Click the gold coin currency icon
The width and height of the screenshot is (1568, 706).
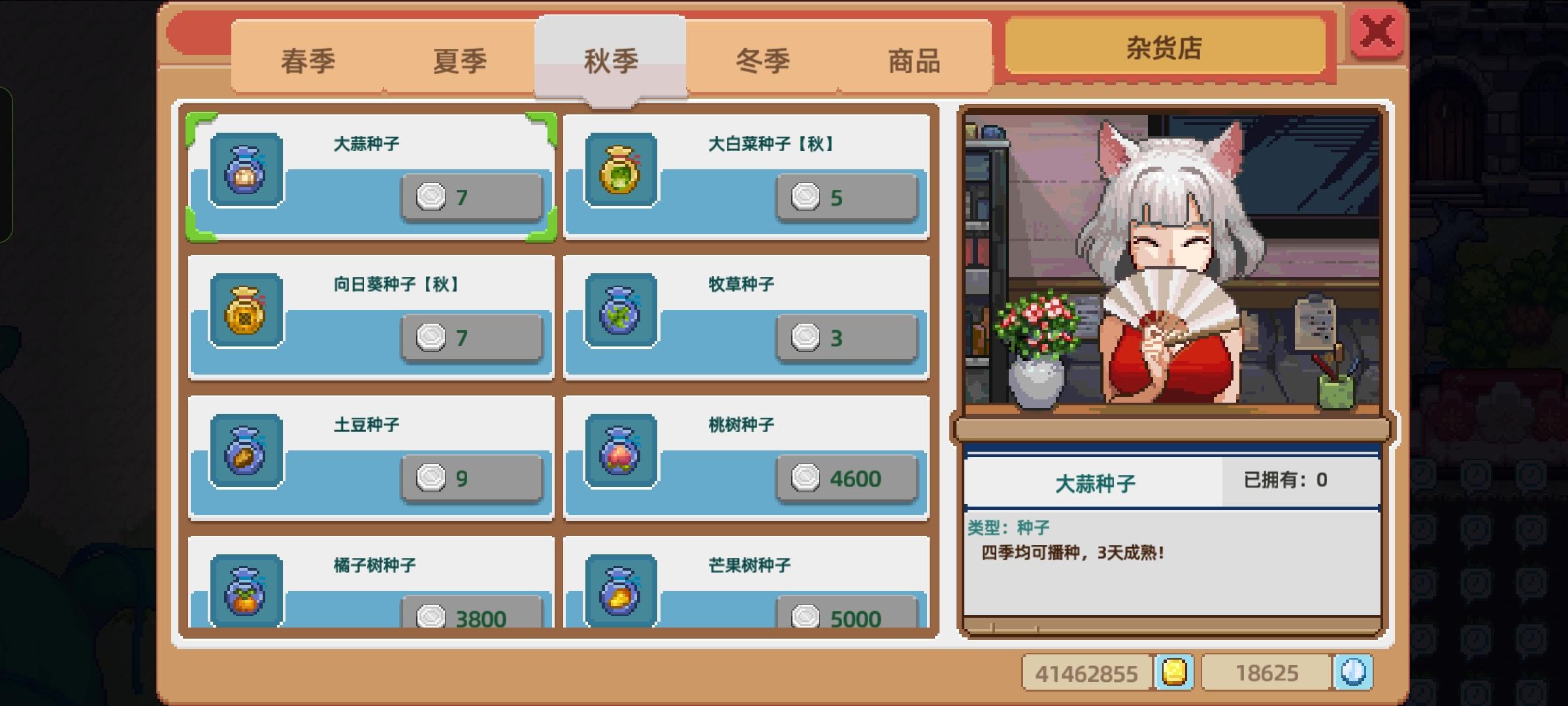tap(1174, 672)
